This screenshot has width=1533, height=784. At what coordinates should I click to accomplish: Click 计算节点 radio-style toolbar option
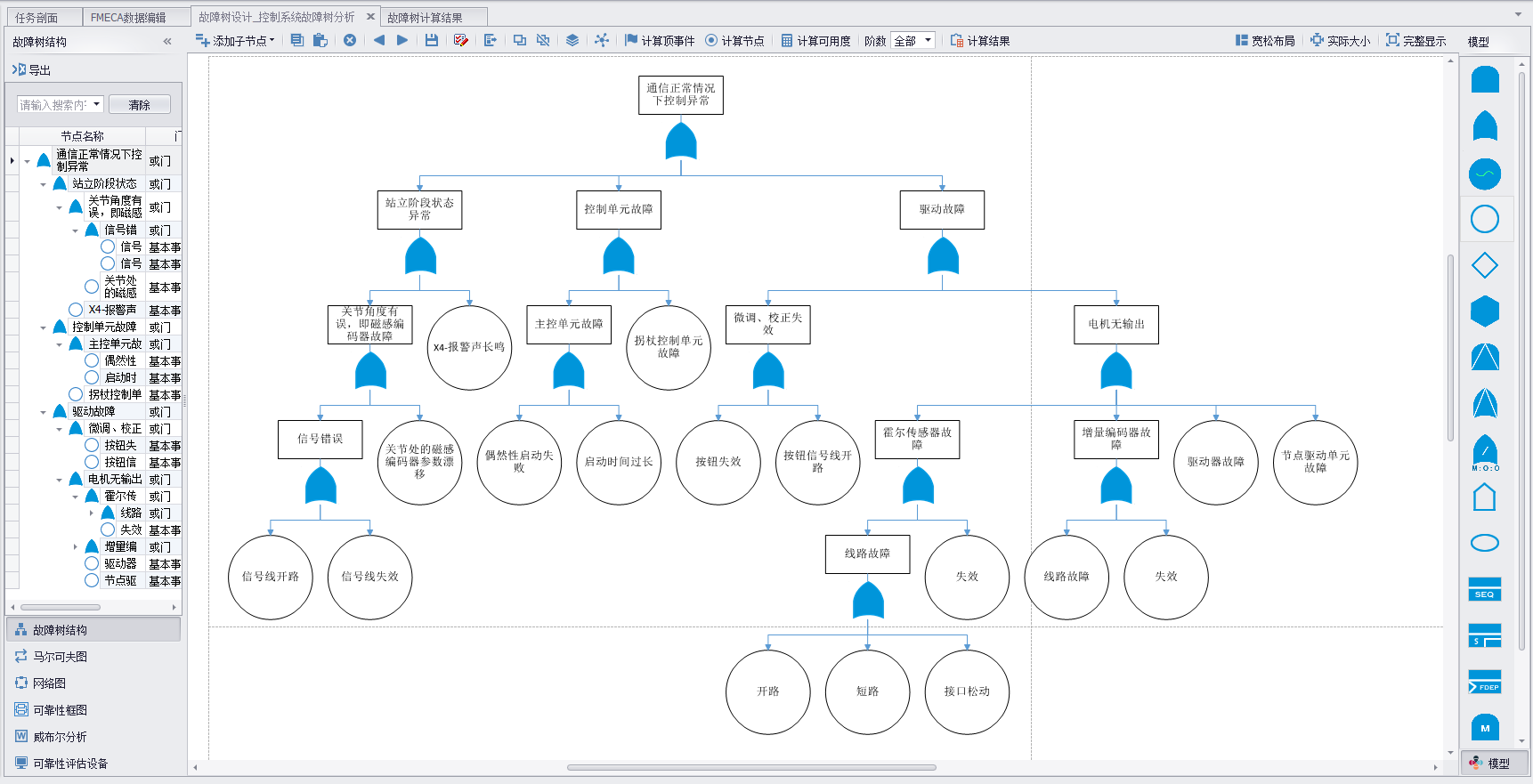click(x=734, y=41)
